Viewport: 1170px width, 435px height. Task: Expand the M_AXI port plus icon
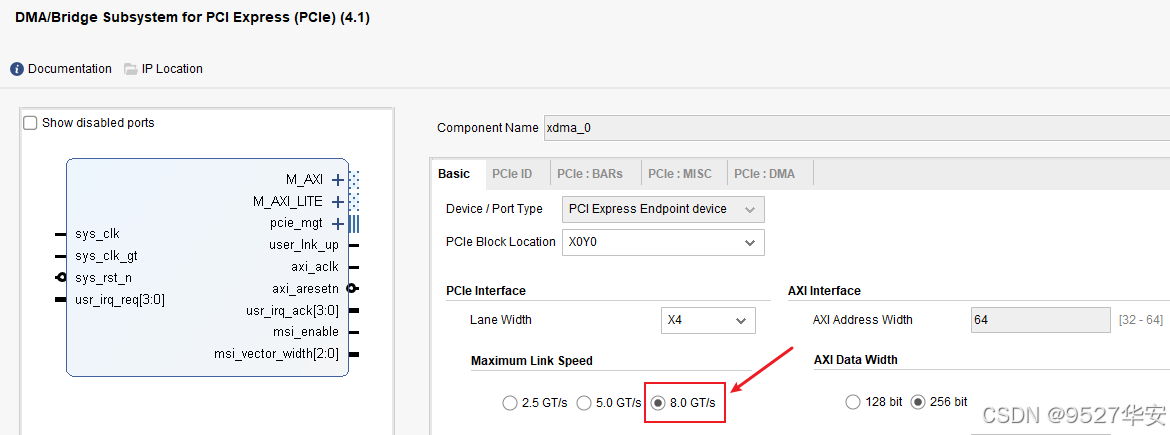click(338, 180)
